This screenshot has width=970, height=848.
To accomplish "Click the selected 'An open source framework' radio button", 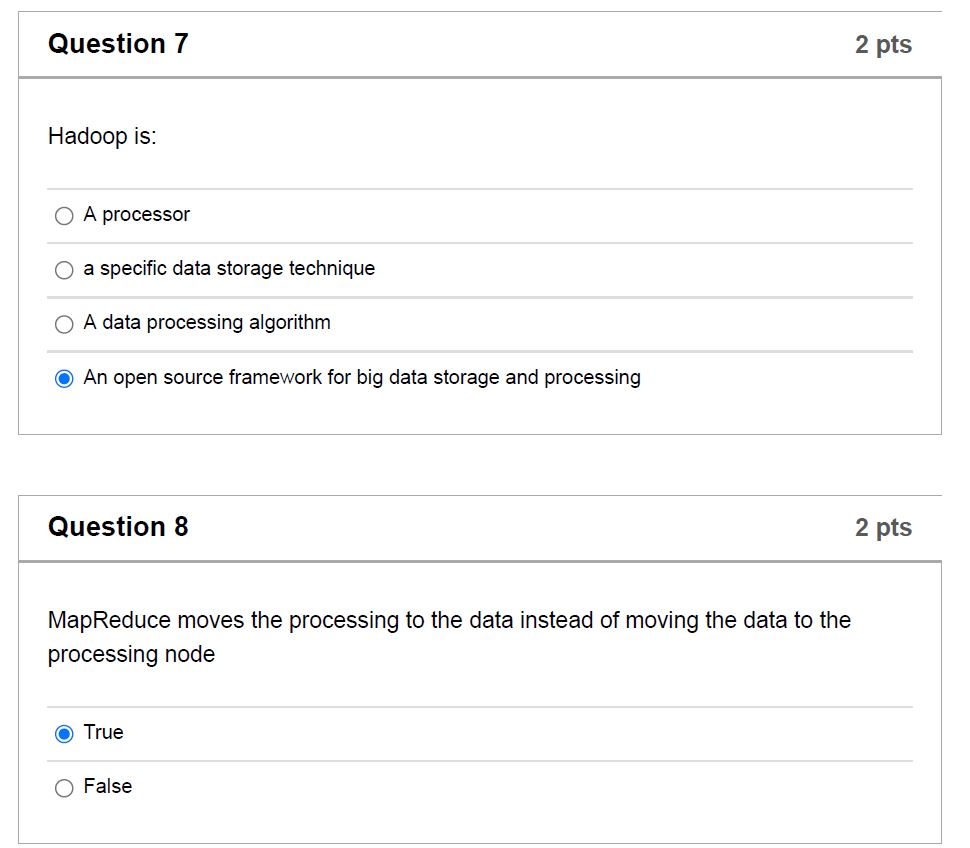I will [64, 379].
